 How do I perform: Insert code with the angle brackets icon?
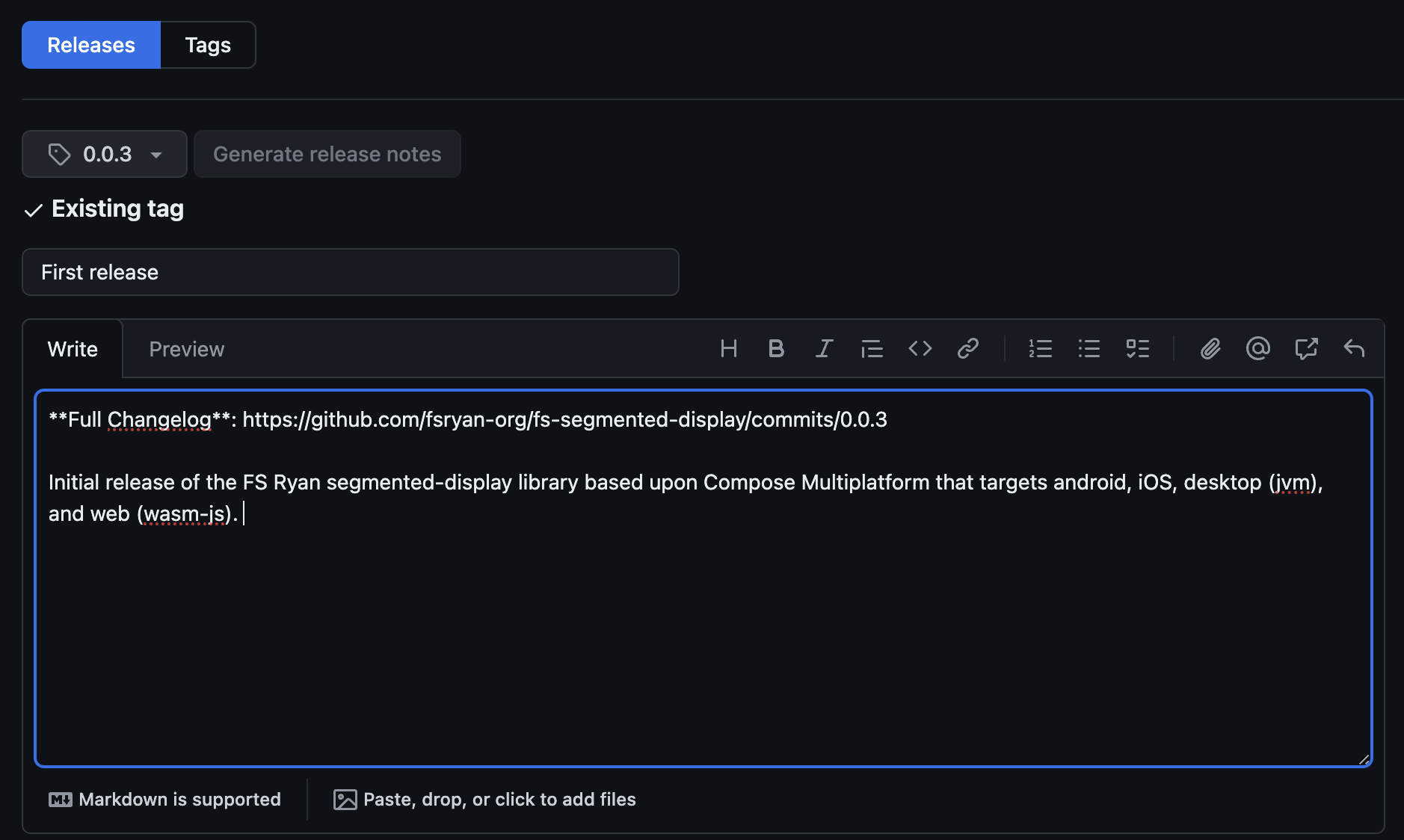(x=920, y=348)
